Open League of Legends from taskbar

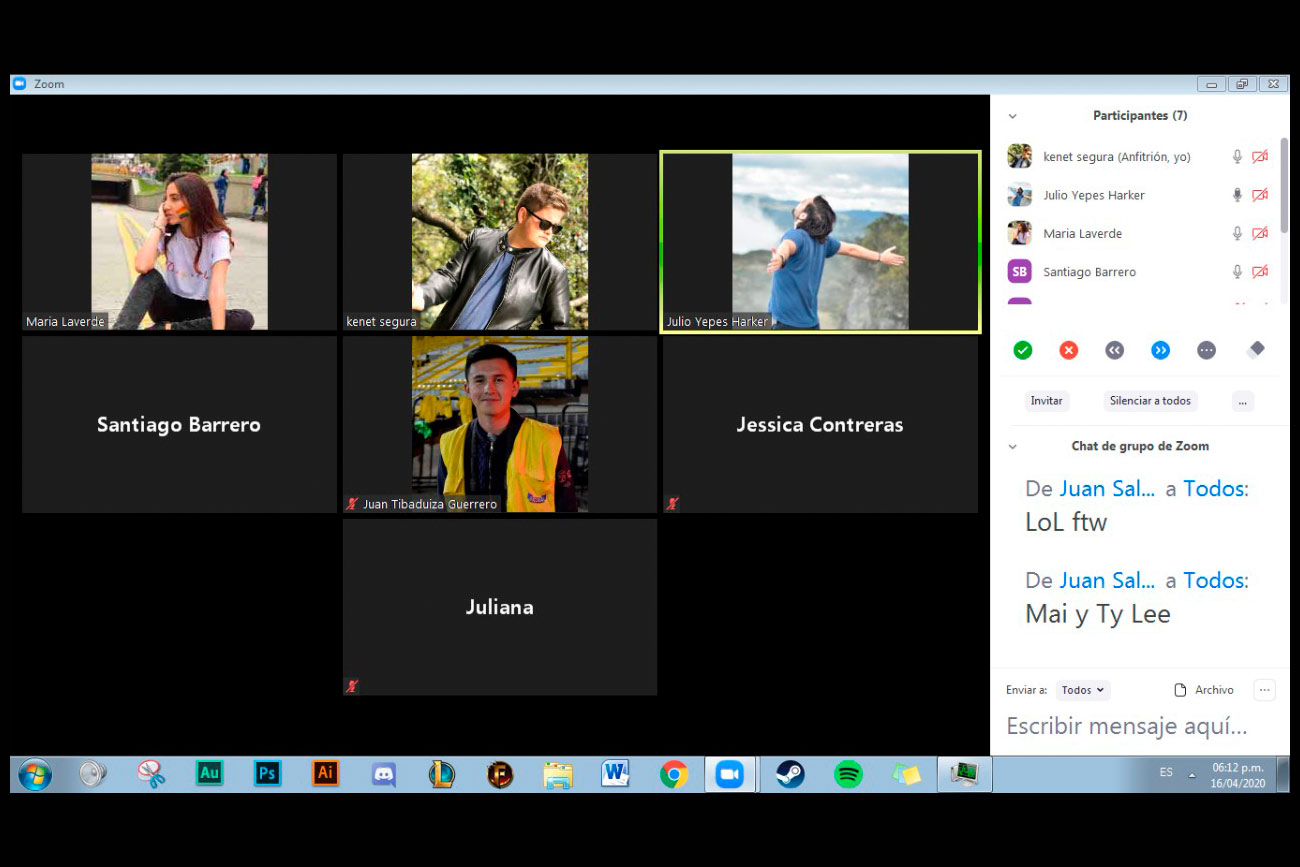coord(442,774)
